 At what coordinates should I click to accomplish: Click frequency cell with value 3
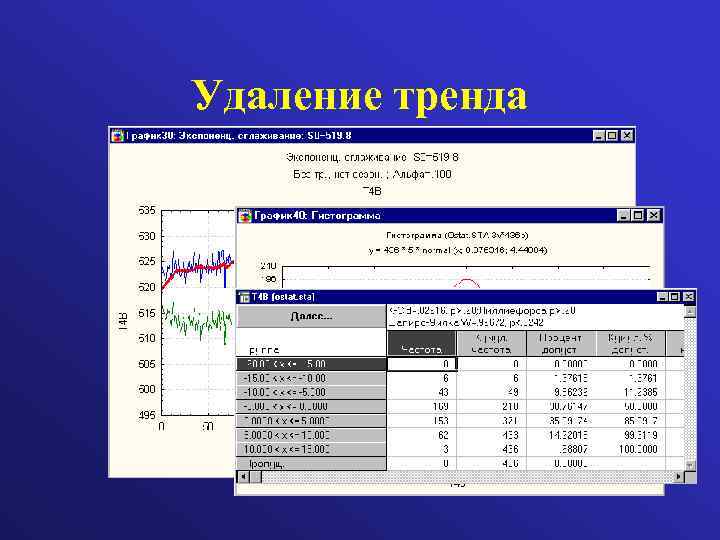pyautogui.click(x=422, y=449)
